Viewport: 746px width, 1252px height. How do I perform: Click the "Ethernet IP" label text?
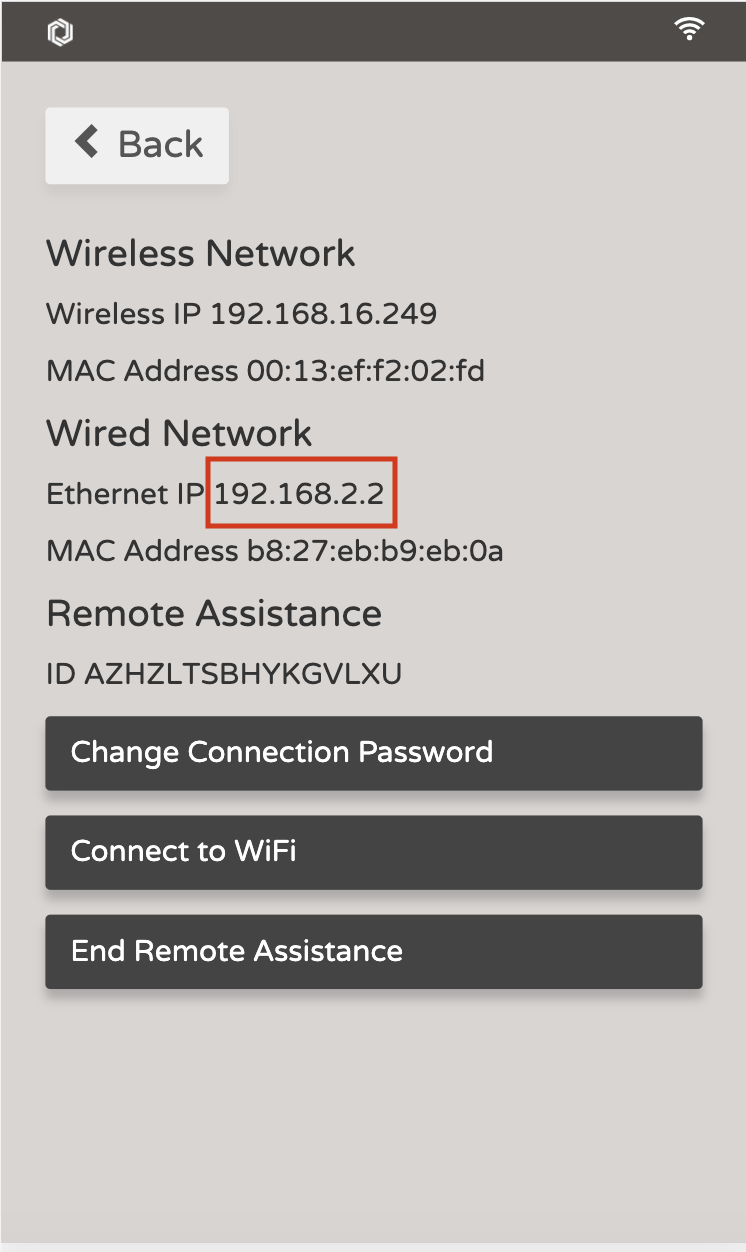(x=124, y=493)
